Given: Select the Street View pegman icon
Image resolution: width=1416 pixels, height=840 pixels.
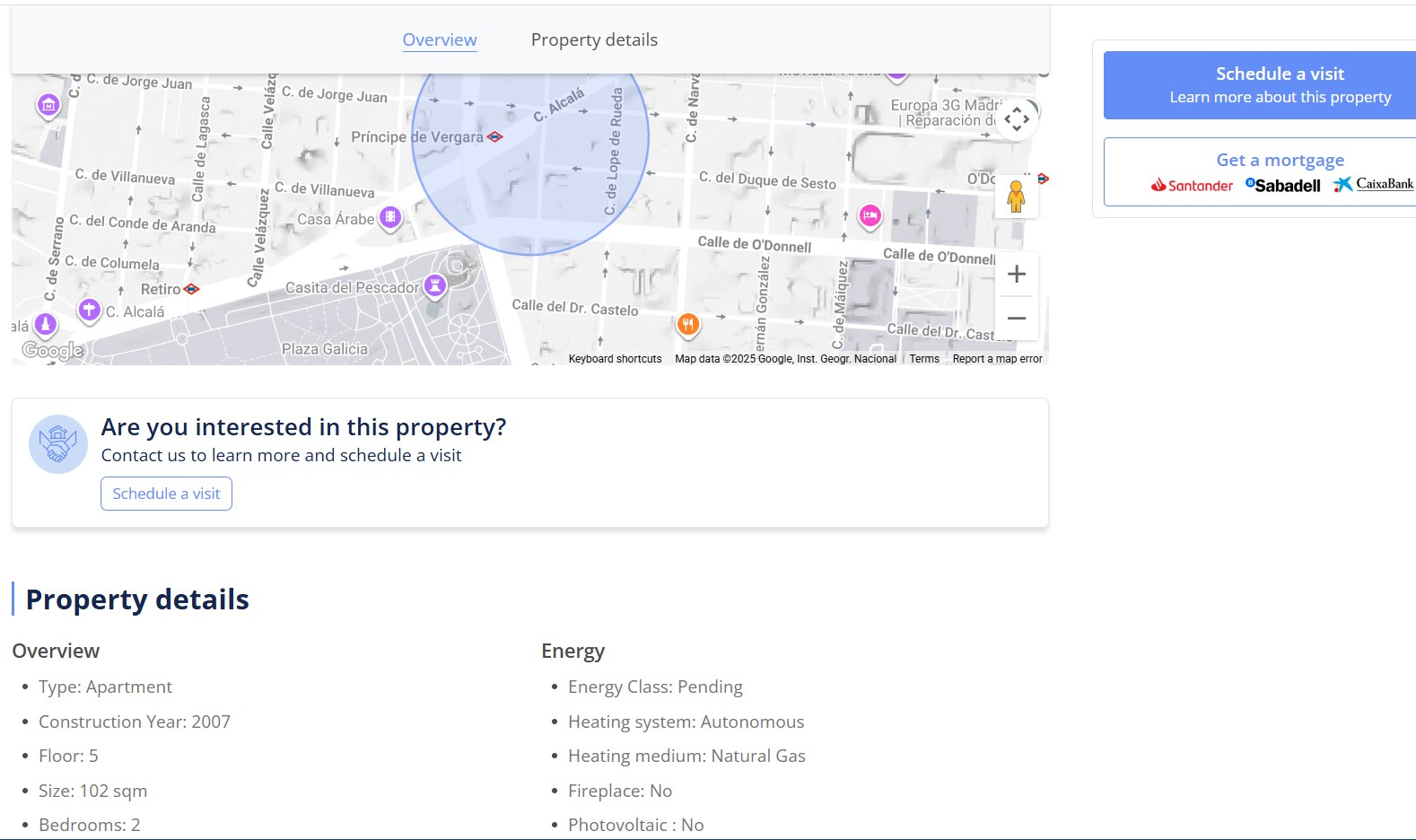Looking at the screenshot, I should click(1016, 197).
